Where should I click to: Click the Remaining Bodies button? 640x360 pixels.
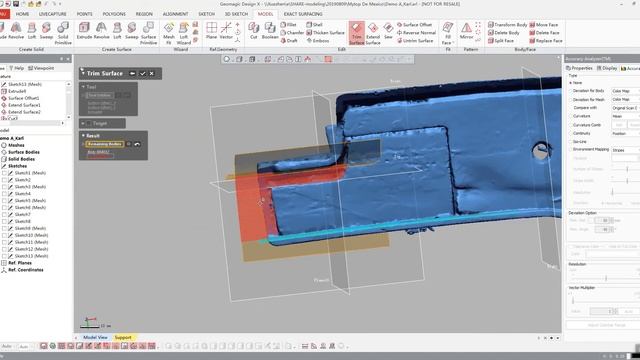(x=104, y=144)
